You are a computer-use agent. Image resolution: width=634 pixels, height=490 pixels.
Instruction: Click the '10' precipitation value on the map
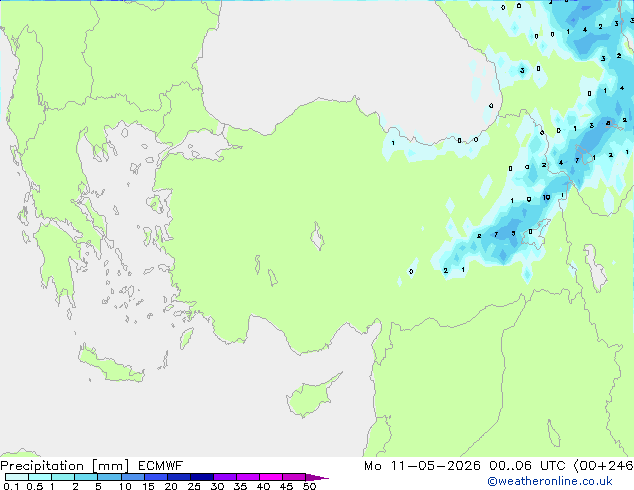click(546, 198)
